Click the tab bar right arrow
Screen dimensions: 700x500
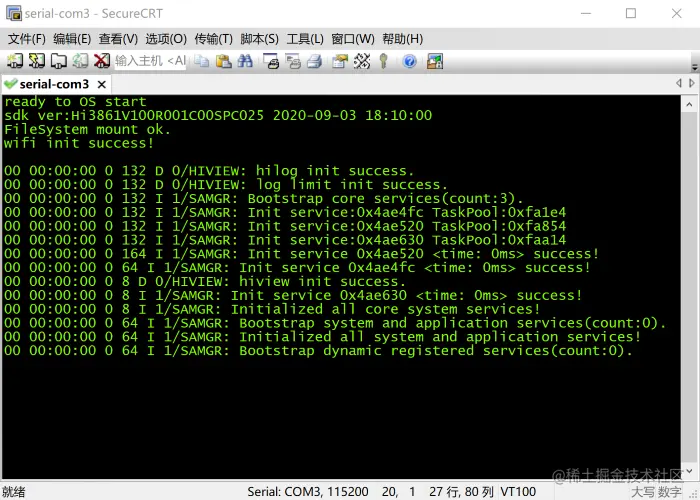pyautogui.click(x=692, y=83)
